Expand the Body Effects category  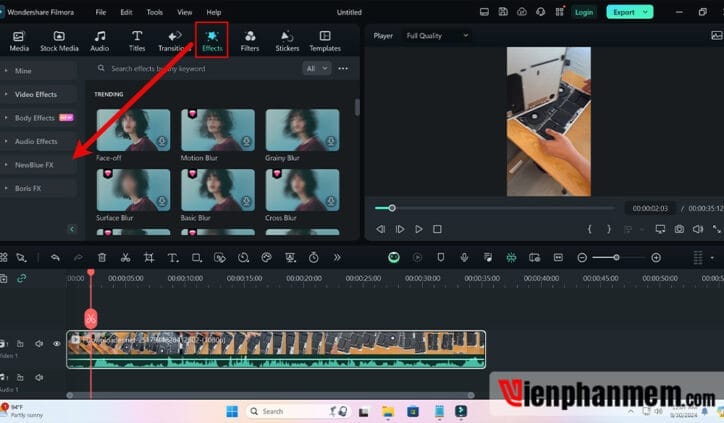38,118
